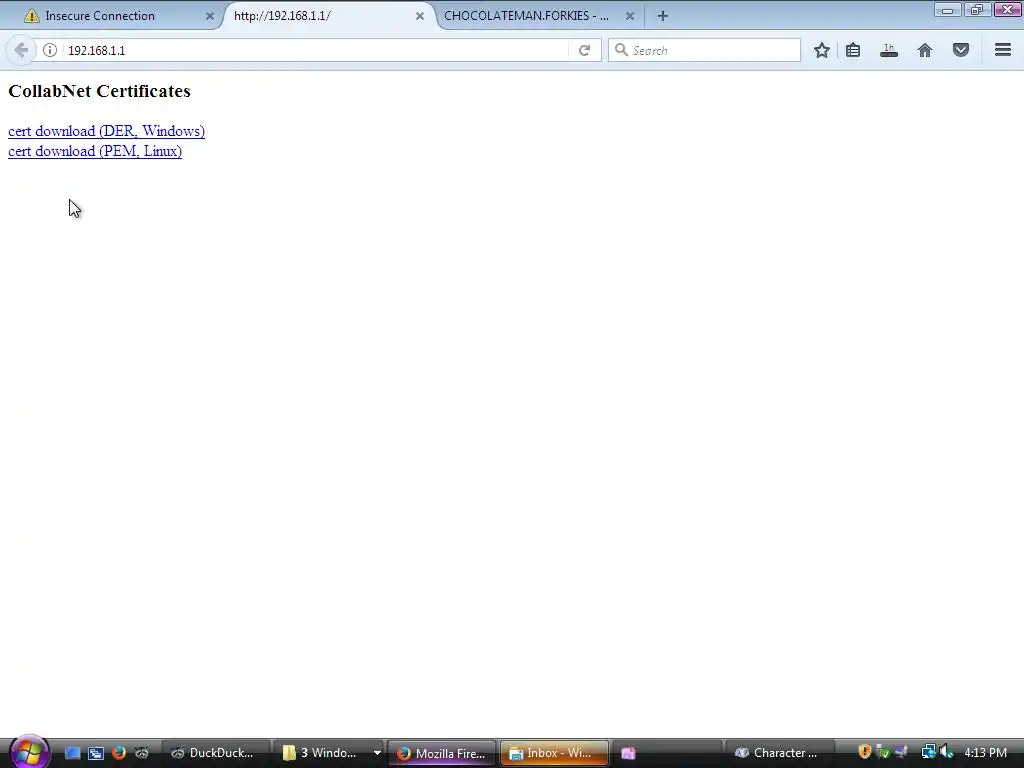Bookmark this page with the star icon
Viewport: 1024px width, 768px height.
[x=822, y=50]
